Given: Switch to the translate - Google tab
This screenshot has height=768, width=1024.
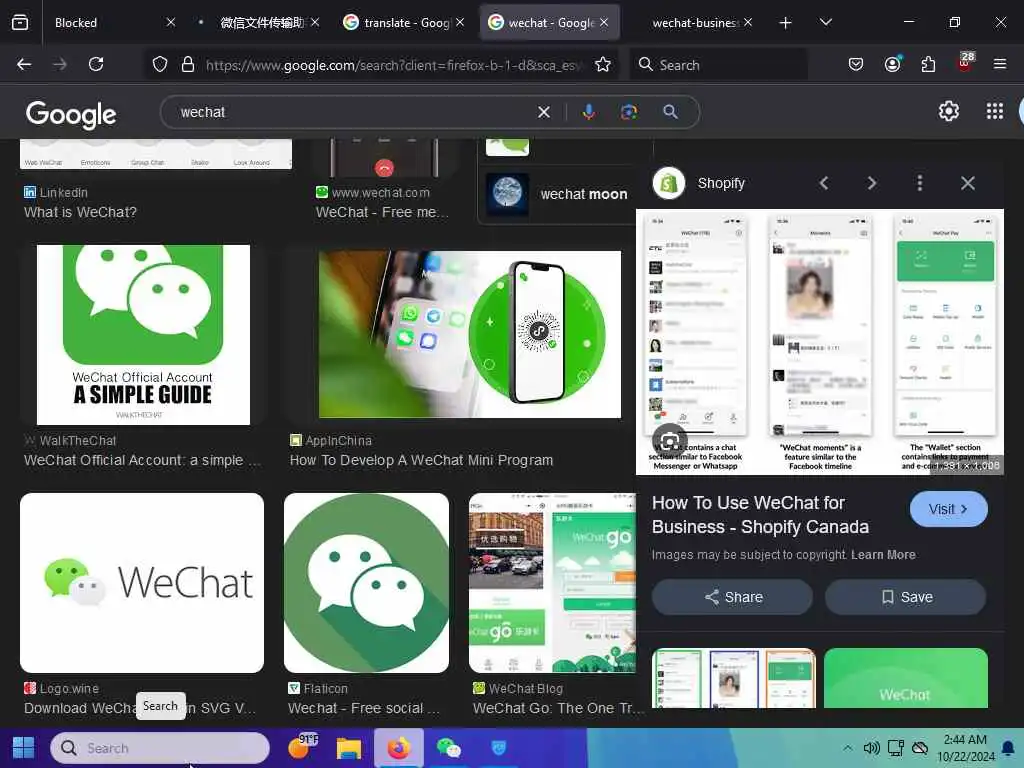Looking at the screenshot, I should pos(406,23).
